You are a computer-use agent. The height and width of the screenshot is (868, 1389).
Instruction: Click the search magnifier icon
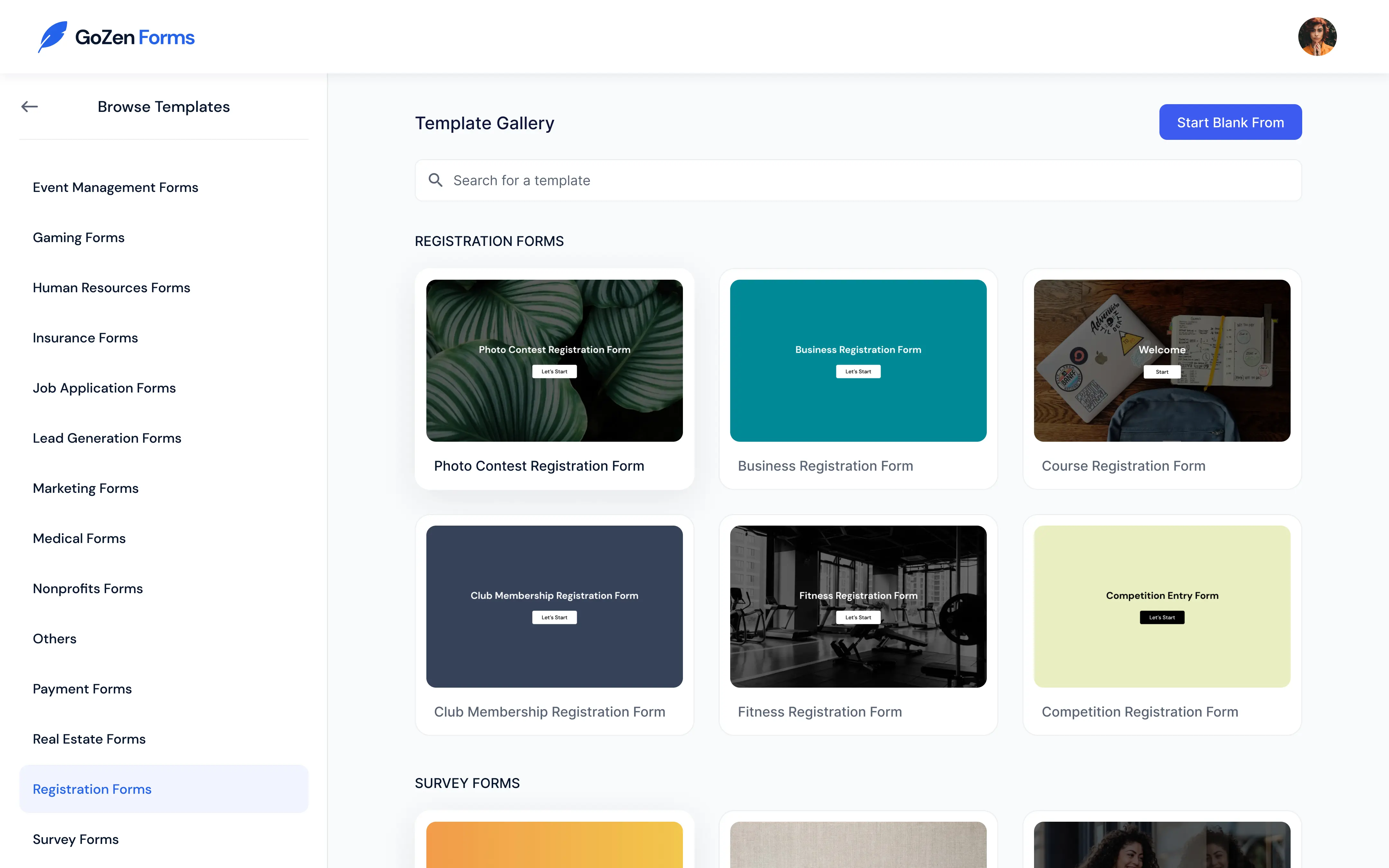pos(436,180)
